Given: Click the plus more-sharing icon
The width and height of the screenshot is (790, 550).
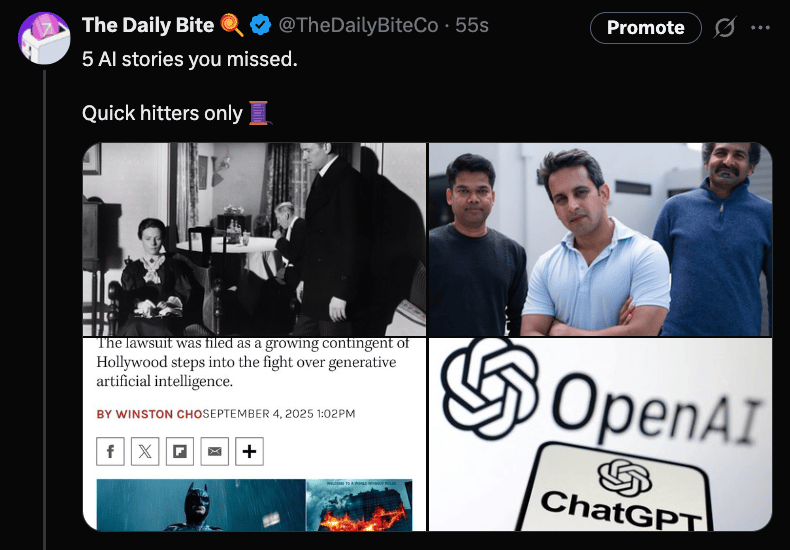Looking at the screenshot, I should pyautogui.click(x=249, y=451).
